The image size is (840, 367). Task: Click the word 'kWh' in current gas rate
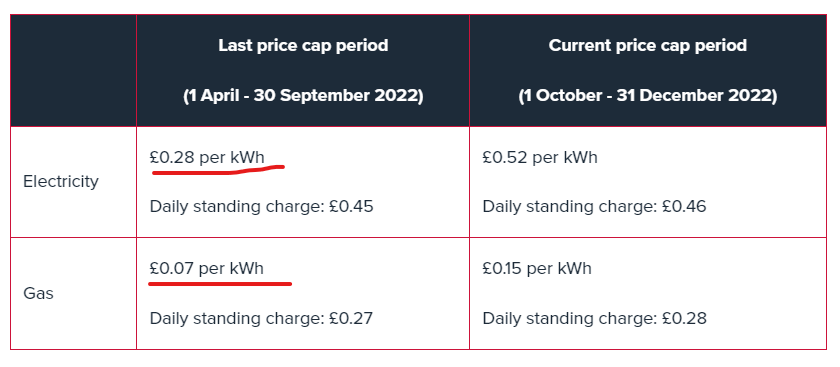[x=575, y=268]
